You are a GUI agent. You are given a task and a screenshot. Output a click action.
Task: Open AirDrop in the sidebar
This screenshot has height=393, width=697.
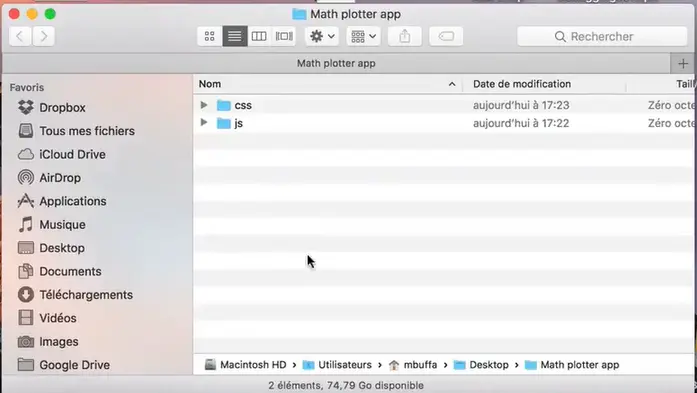[x=60, y=178]
